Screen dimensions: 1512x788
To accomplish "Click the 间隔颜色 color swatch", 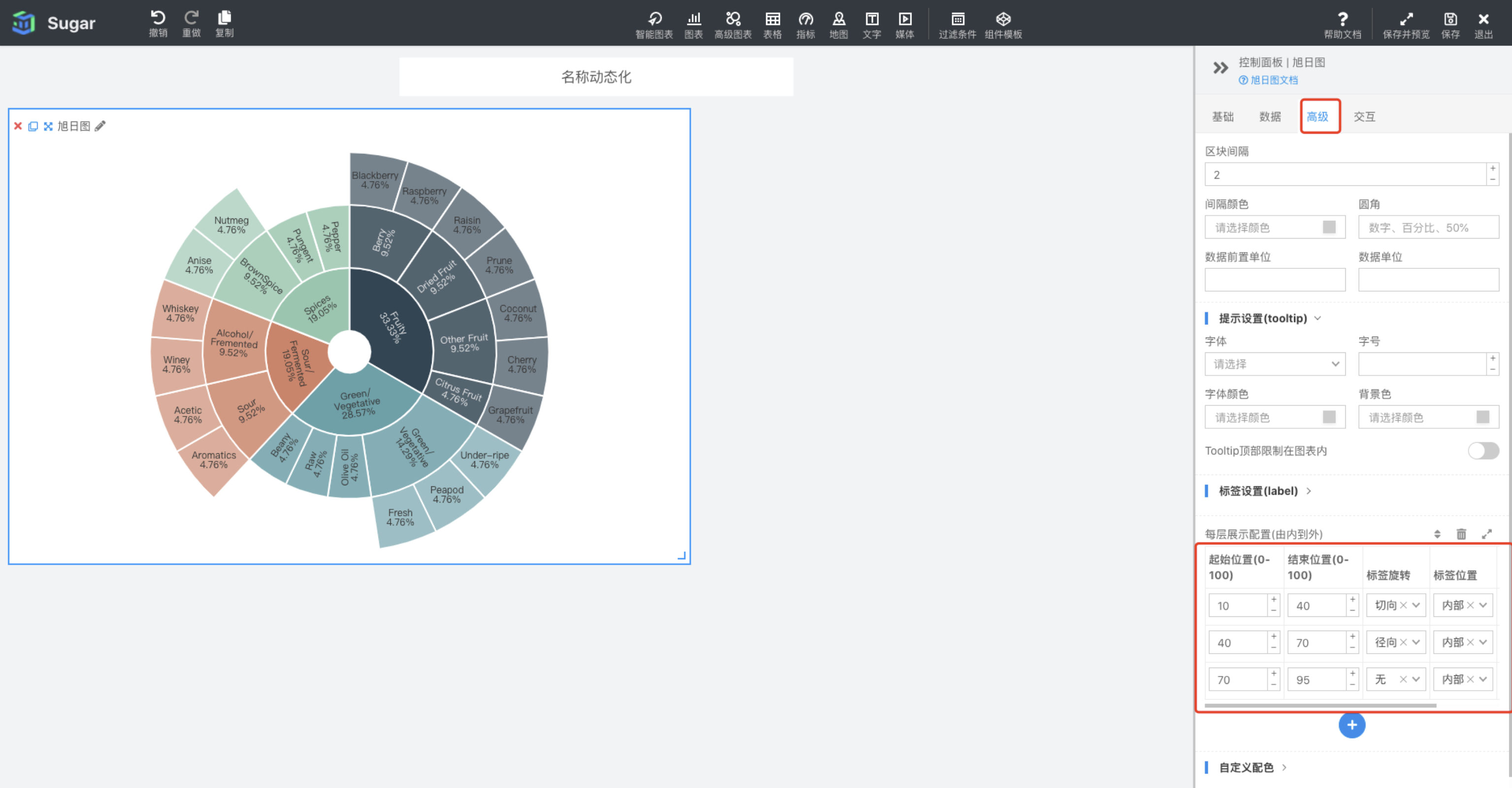I will 1329,228.
